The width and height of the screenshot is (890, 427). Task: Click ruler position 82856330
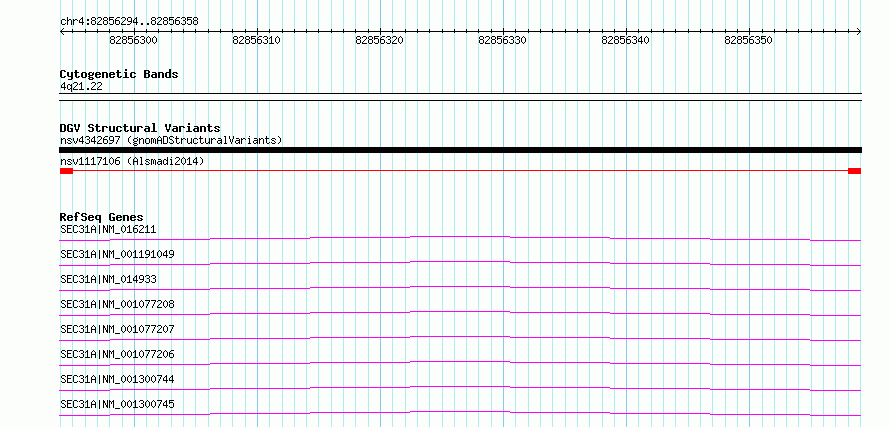[x=503, y=40]
